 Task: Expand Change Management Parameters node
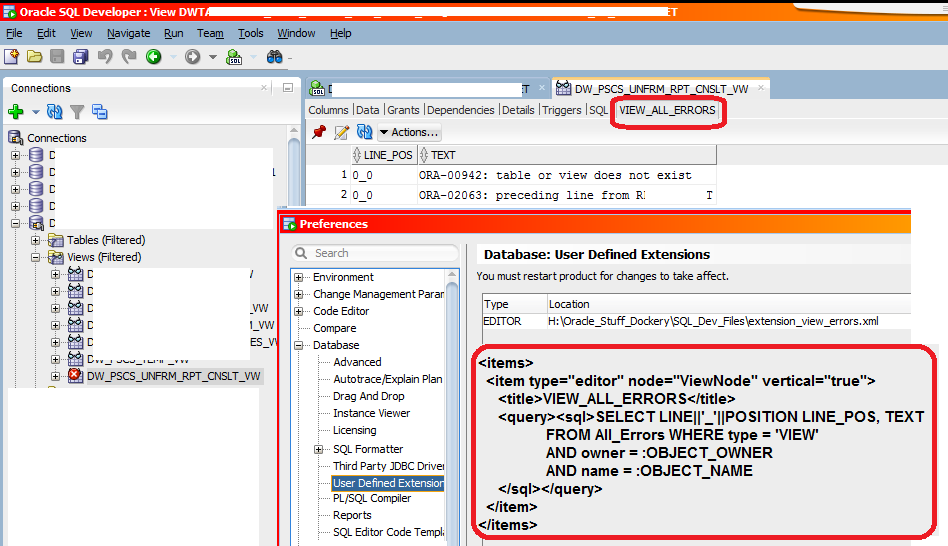coord(299,294)
